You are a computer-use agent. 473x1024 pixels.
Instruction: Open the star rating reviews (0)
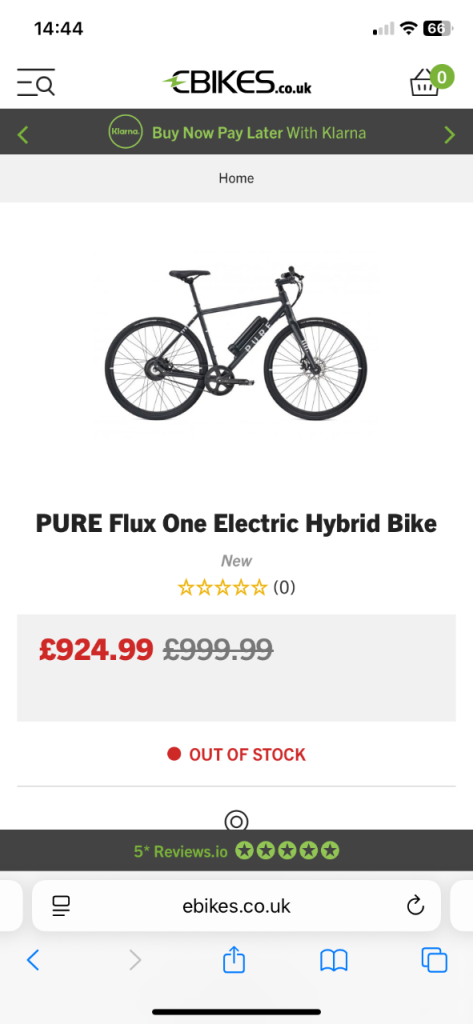coord(236,587)
